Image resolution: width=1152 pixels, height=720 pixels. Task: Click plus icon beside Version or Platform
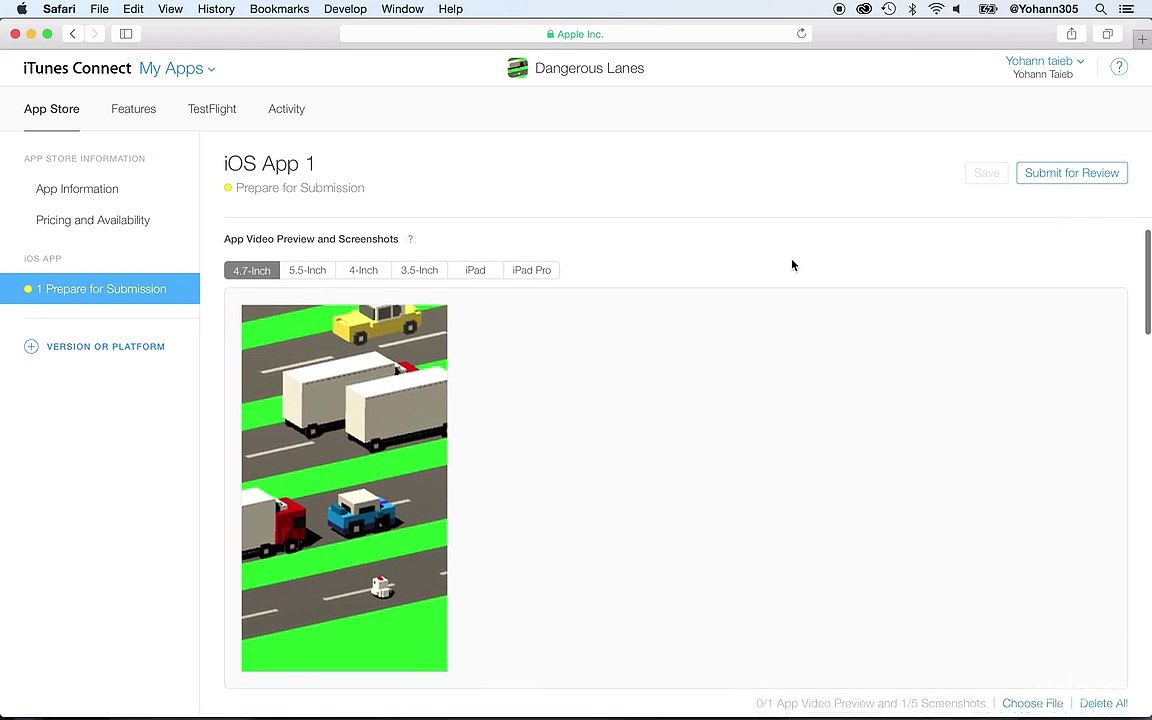click(31, 347)
